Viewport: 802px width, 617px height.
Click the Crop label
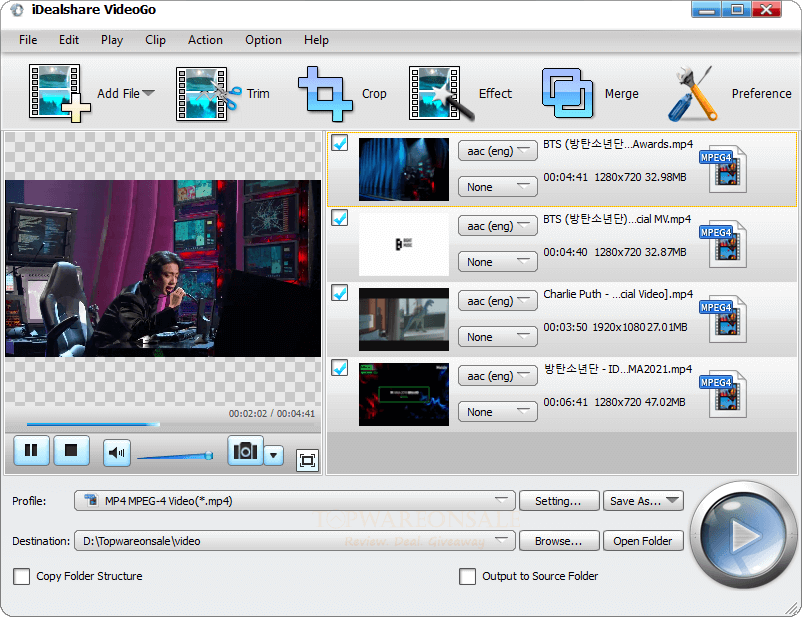[x=374, y=94]
